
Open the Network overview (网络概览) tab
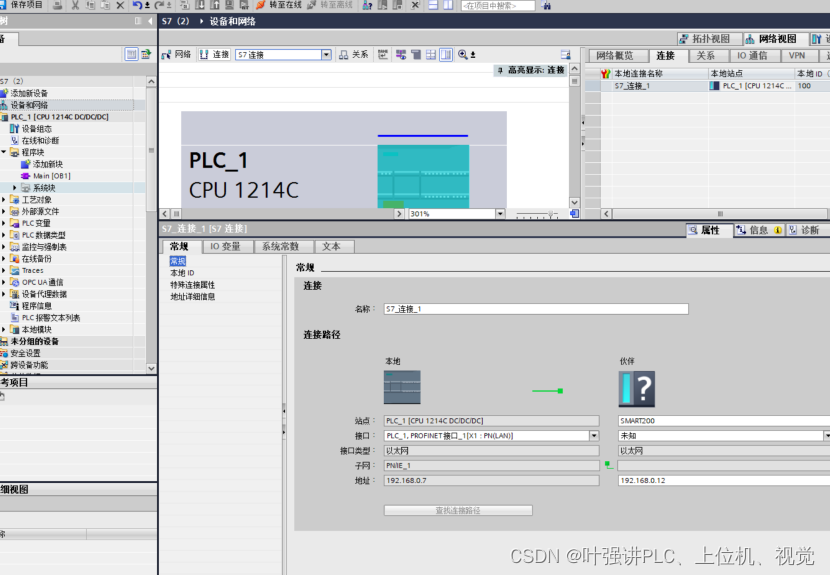(x=615, y=56)
